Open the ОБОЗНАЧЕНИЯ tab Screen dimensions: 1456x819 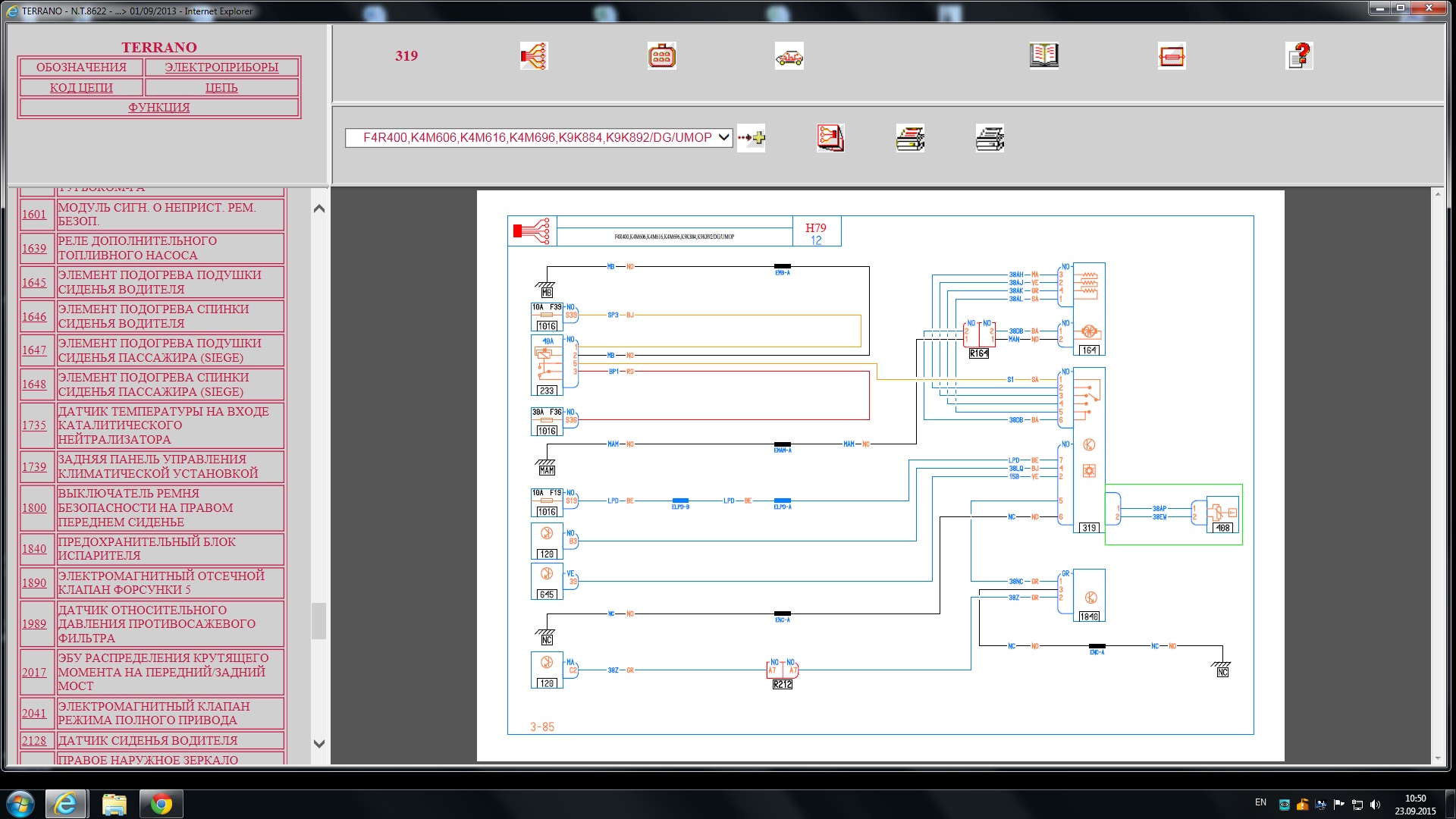click(81, 67)
